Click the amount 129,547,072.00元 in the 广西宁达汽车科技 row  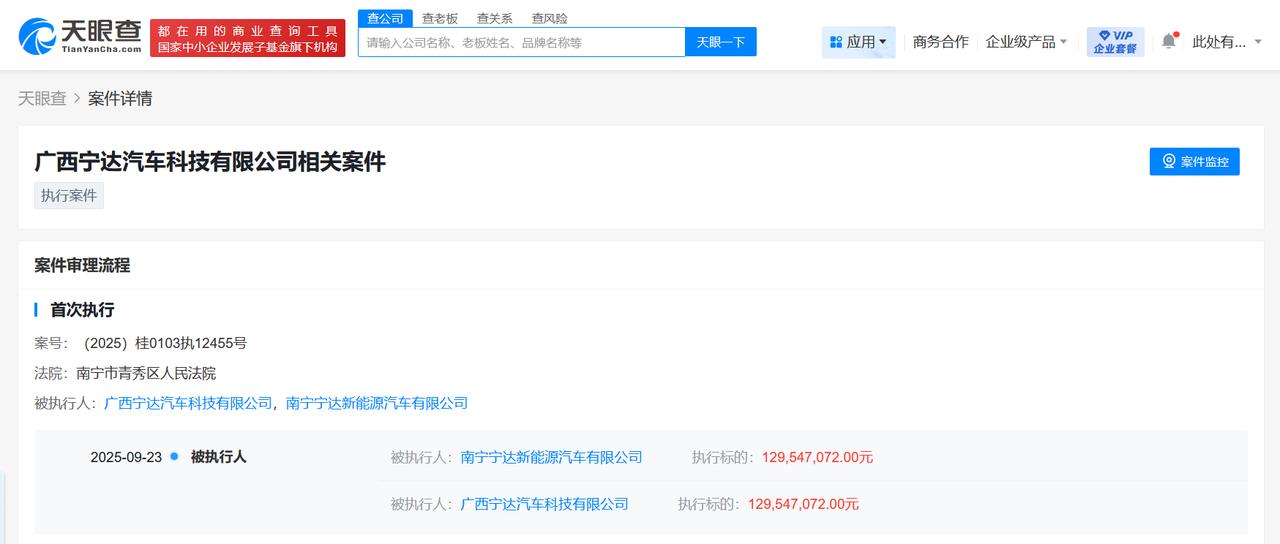coord(803,504)
